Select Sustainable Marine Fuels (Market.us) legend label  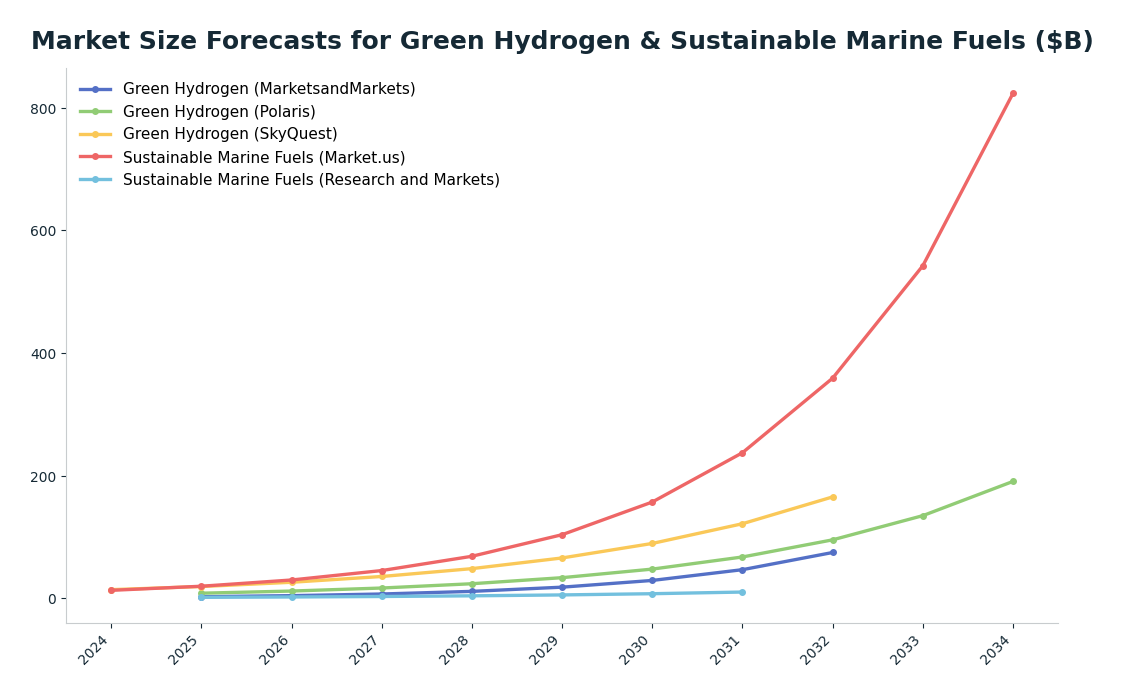pyautogui.click(x=264, y=157)
